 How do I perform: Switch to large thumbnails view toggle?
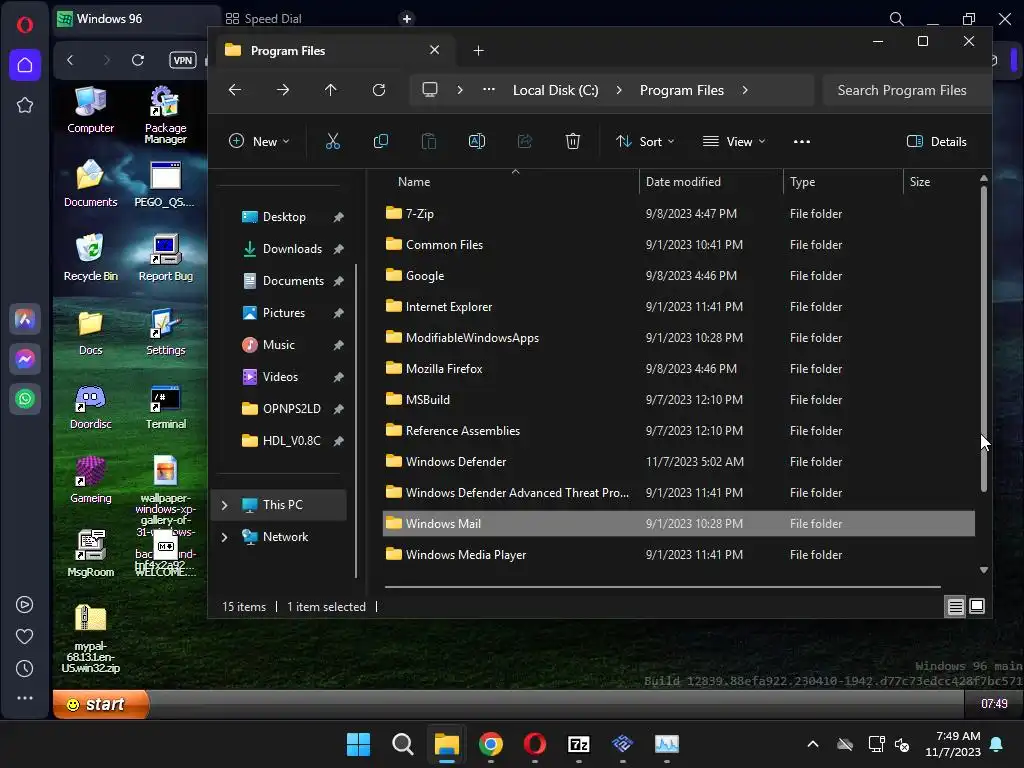click(977, 607)
